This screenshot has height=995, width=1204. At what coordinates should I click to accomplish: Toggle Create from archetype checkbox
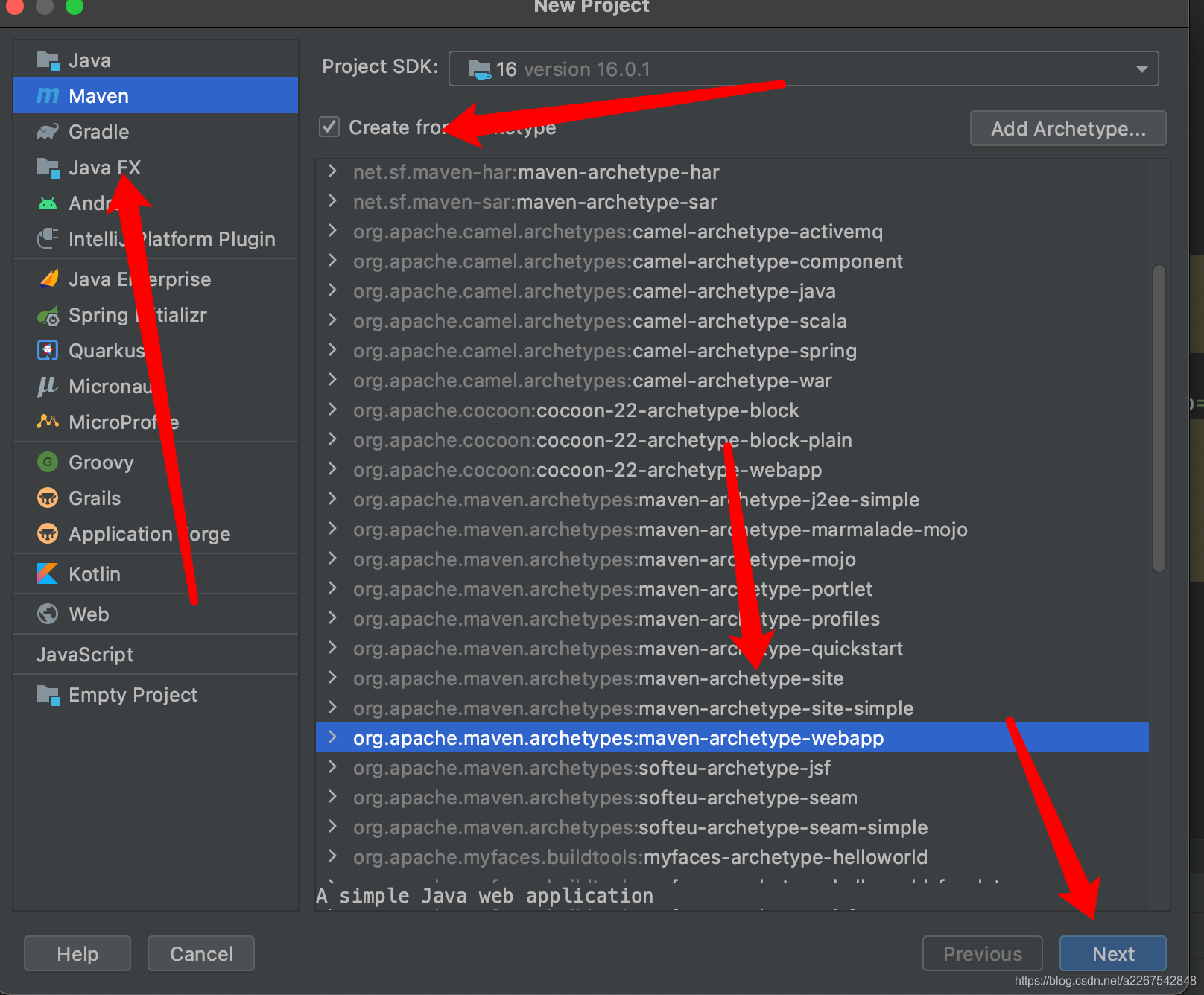(x=329, y=127)
